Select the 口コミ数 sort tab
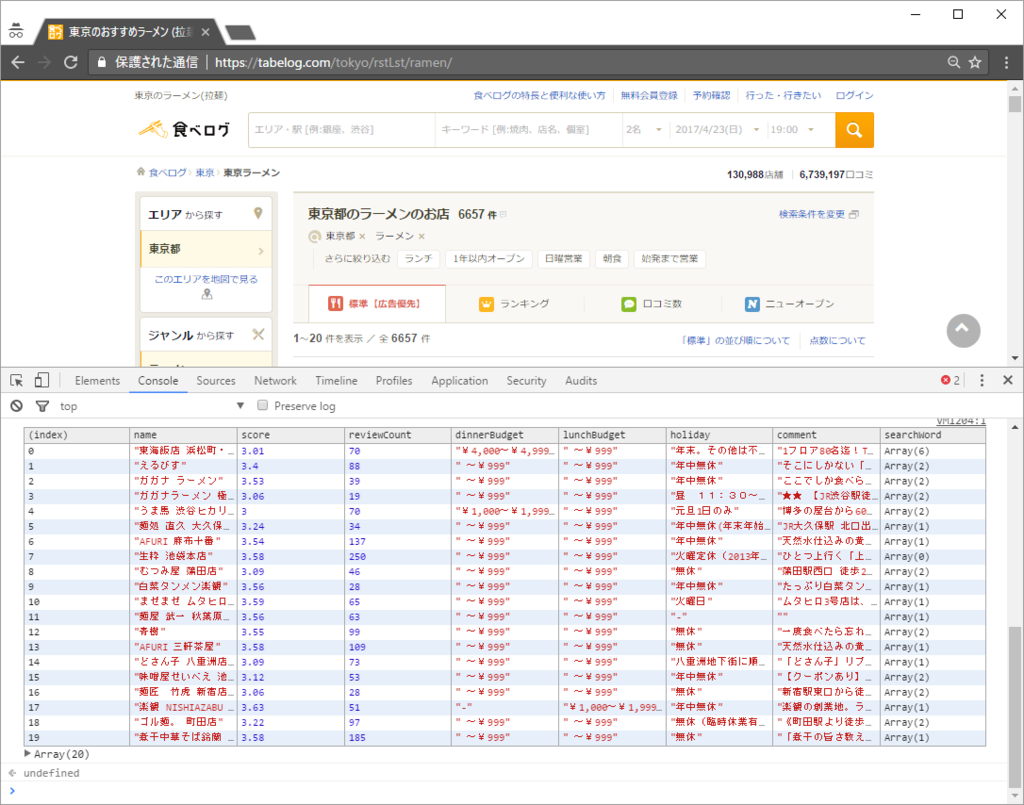Image resolution: width=1024 pixels, height=805 pixels. (x=652, y=304)
